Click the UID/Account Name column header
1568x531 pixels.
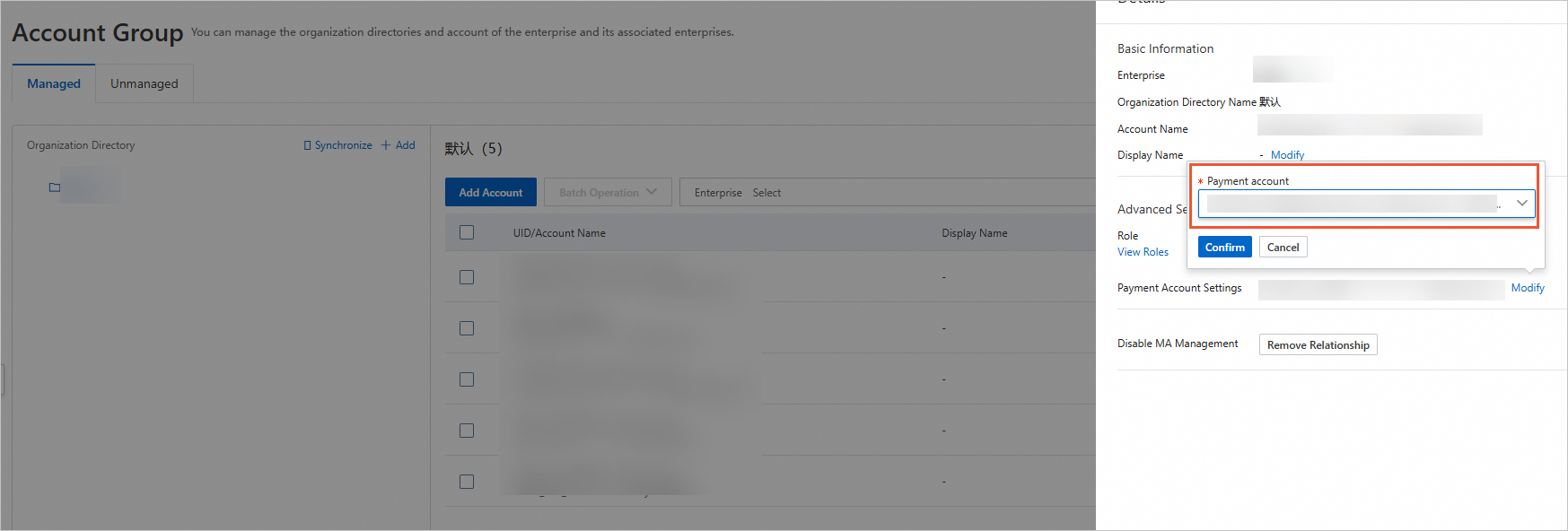click(559, 233)
